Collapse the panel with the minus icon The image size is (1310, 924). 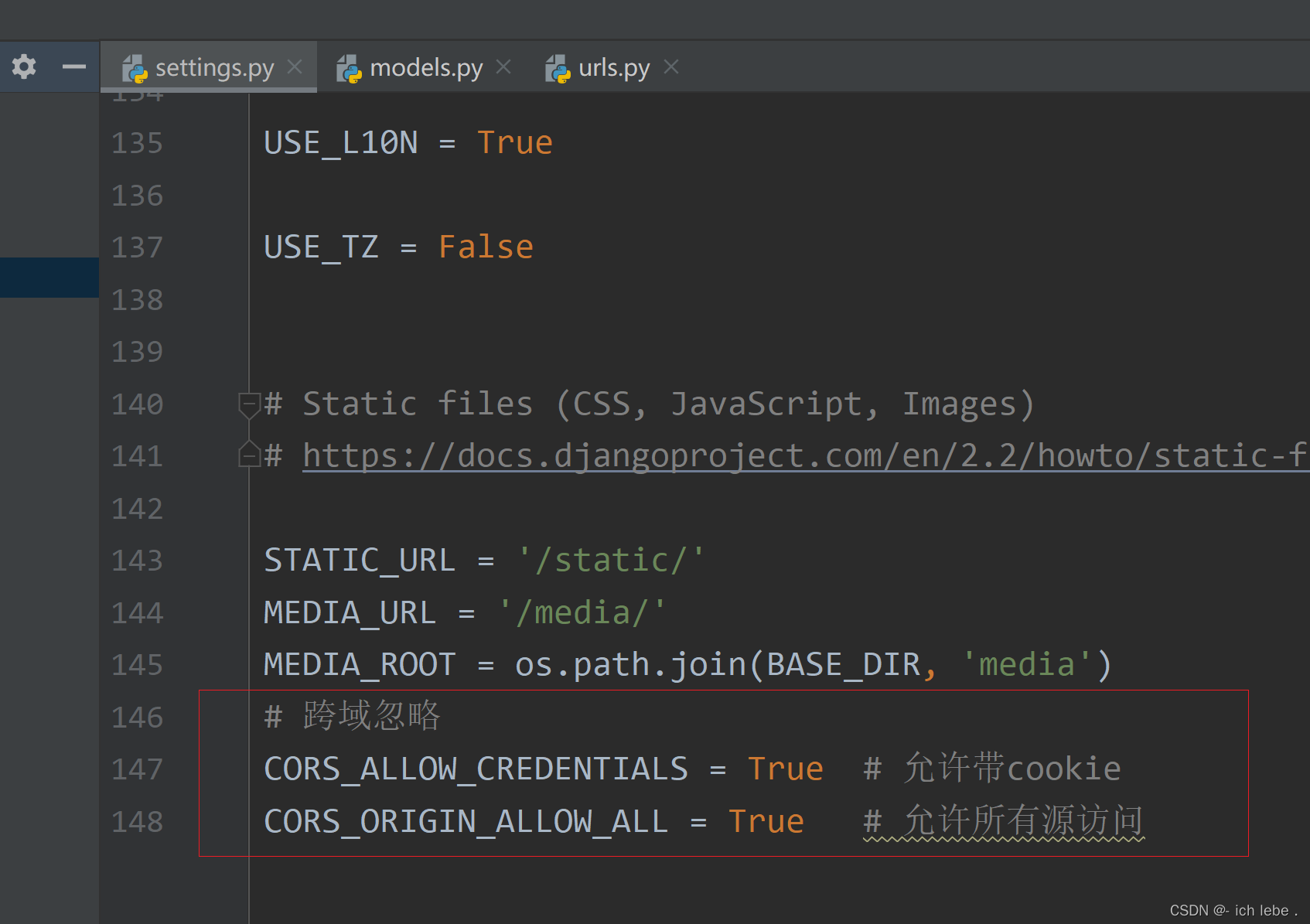[74, 67]
